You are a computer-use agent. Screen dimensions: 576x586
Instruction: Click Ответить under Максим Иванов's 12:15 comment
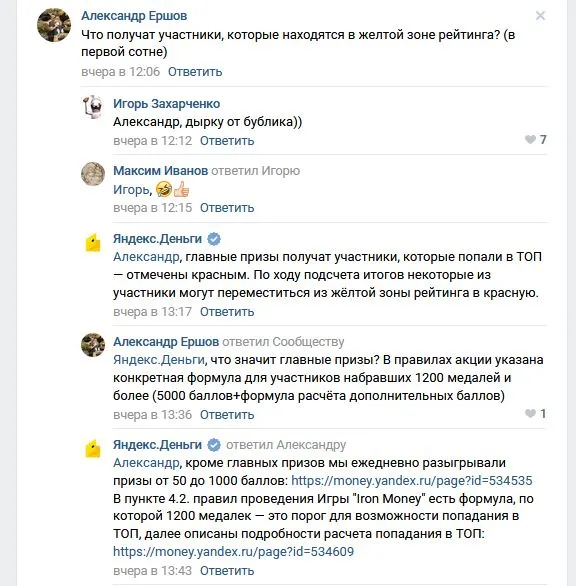tap(227, 208)
